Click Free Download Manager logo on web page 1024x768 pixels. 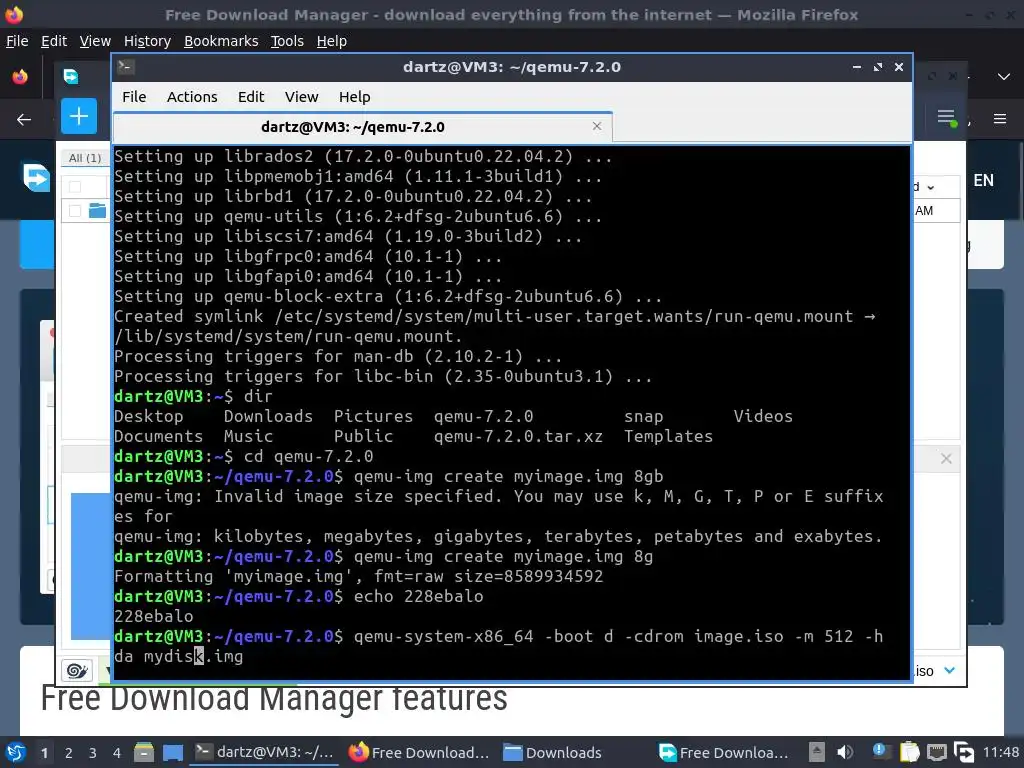[37, 177]
